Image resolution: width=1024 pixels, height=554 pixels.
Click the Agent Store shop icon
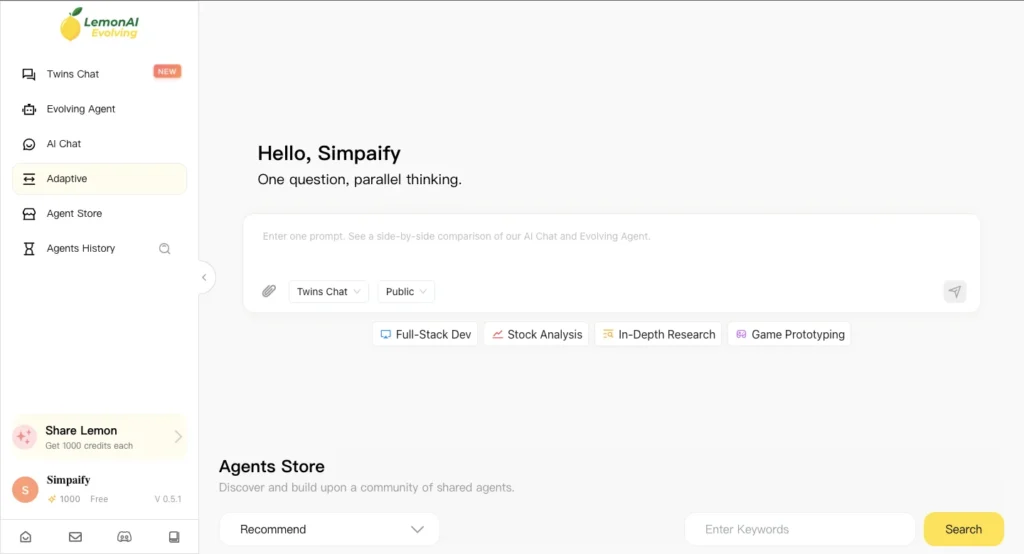click(x=29, y=214)
